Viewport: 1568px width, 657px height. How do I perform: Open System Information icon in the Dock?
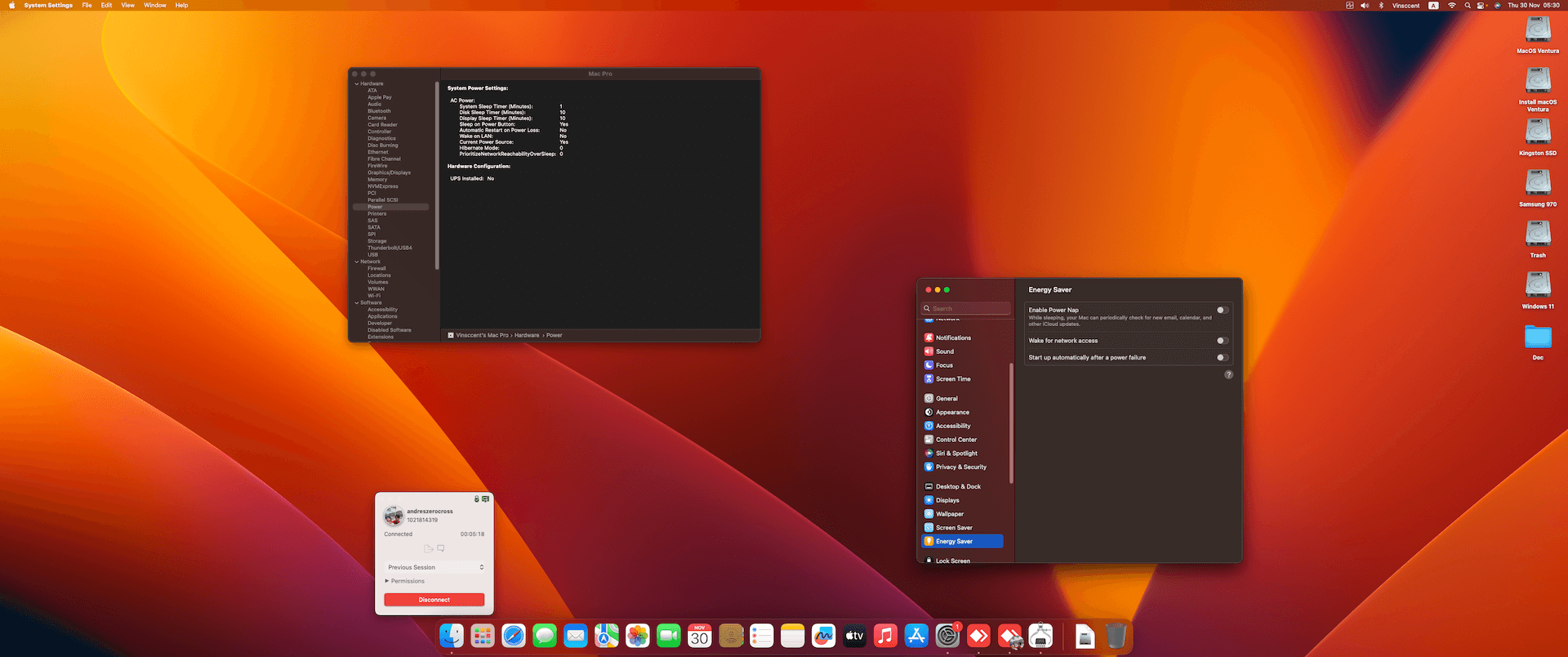tap(1040, 636)
